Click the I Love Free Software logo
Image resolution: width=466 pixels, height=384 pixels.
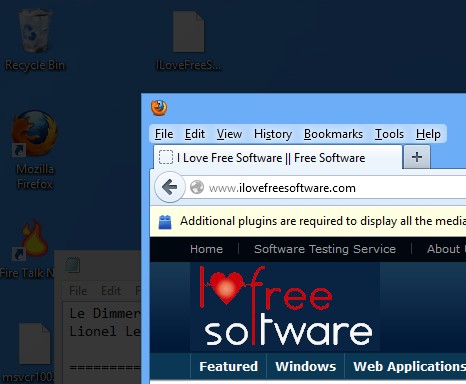point(285,307)
